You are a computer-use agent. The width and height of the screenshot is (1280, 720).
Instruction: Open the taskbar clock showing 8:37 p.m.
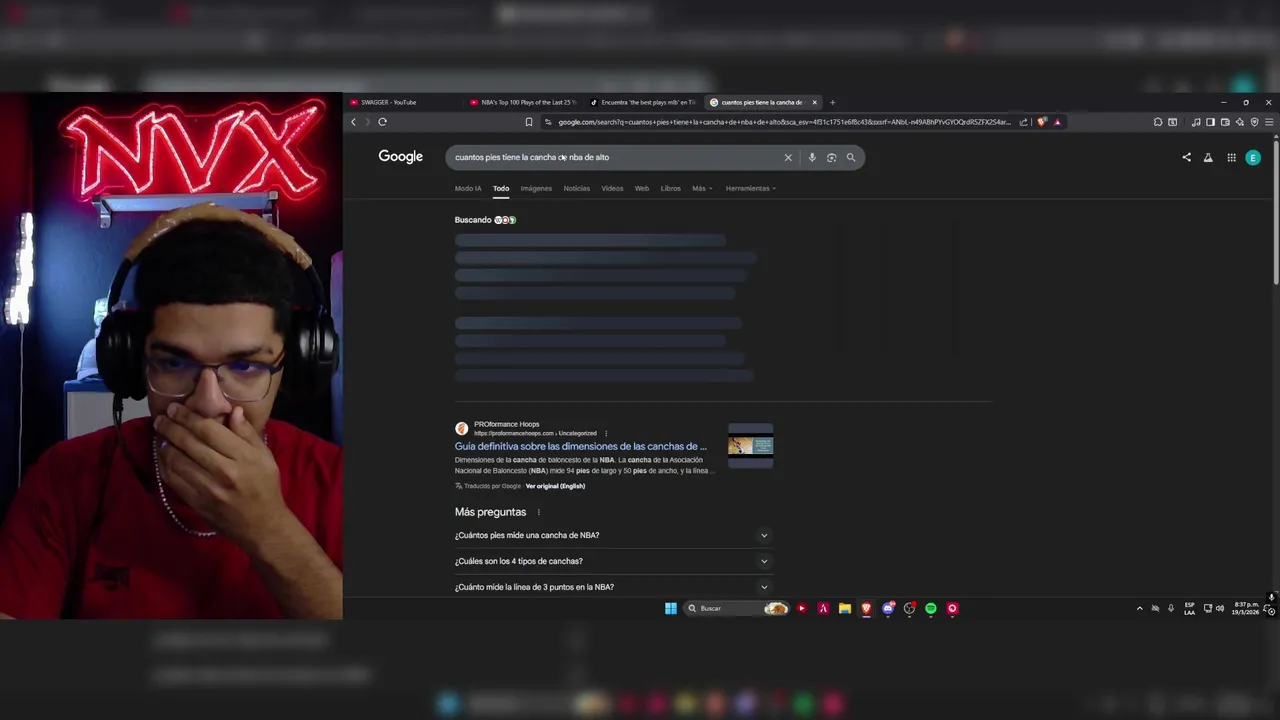tap(1247, 608)
